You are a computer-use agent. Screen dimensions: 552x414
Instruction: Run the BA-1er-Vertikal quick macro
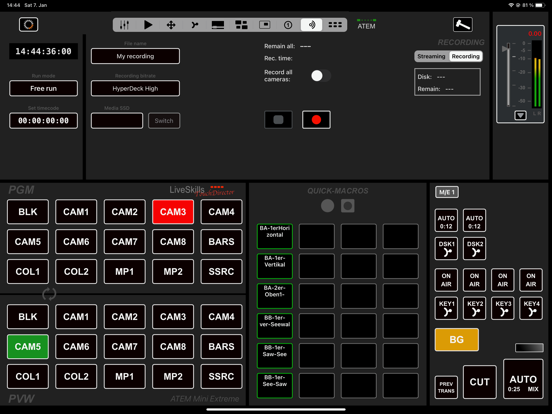click(x=275, y=266)
